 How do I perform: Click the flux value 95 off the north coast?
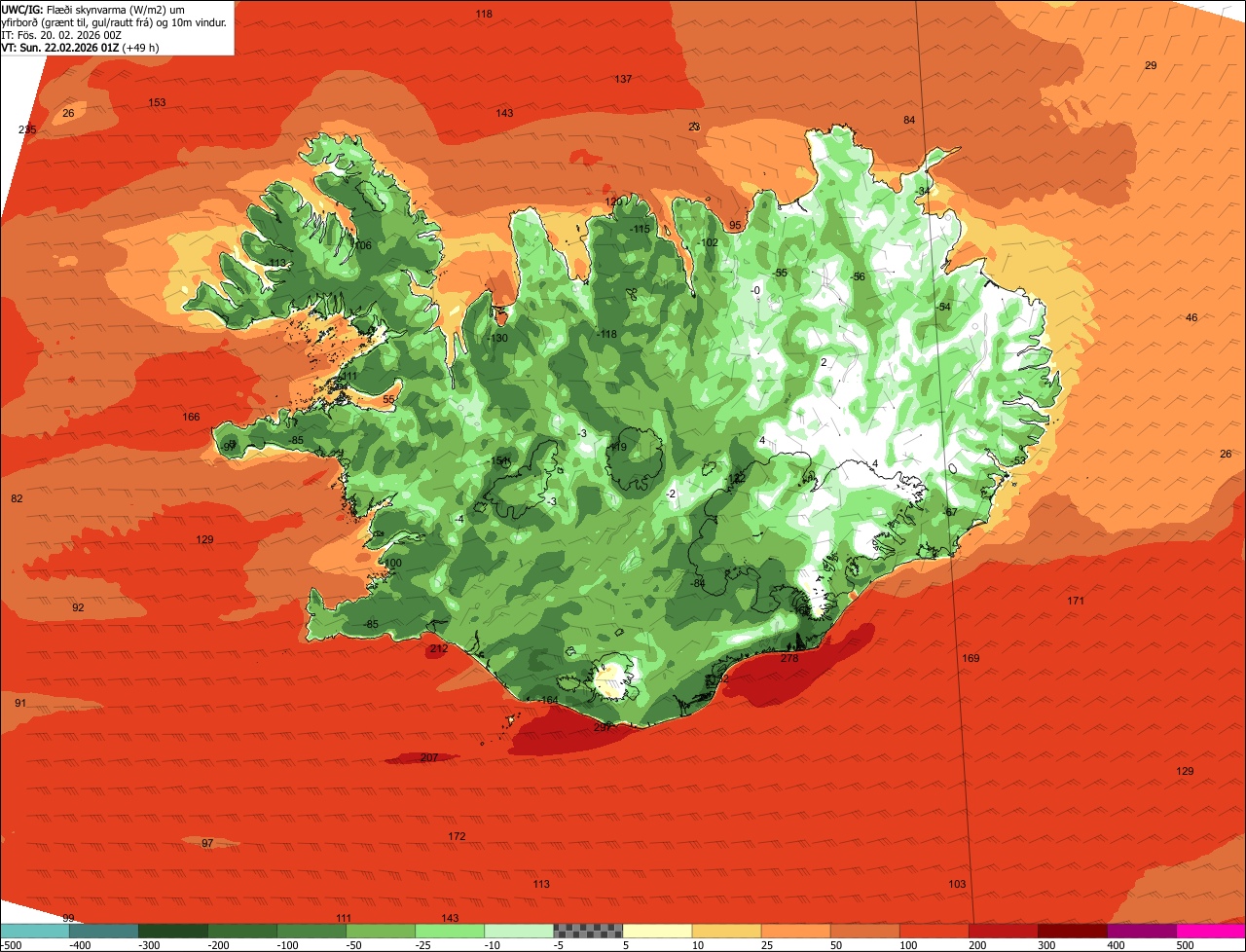pyautogui.click(x=735, y=226)
